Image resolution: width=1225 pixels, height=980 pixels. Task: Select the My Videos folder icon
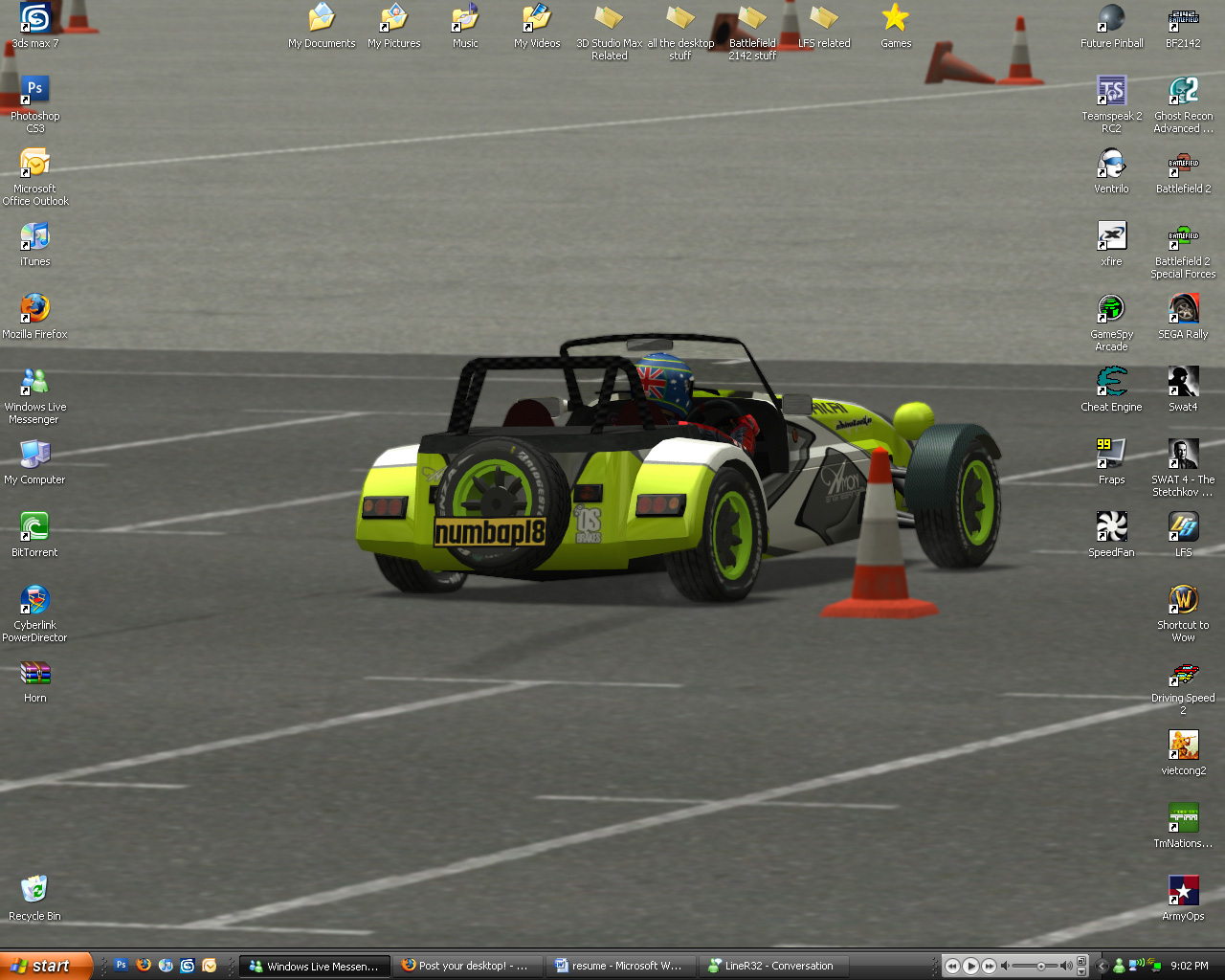(537, 26)
